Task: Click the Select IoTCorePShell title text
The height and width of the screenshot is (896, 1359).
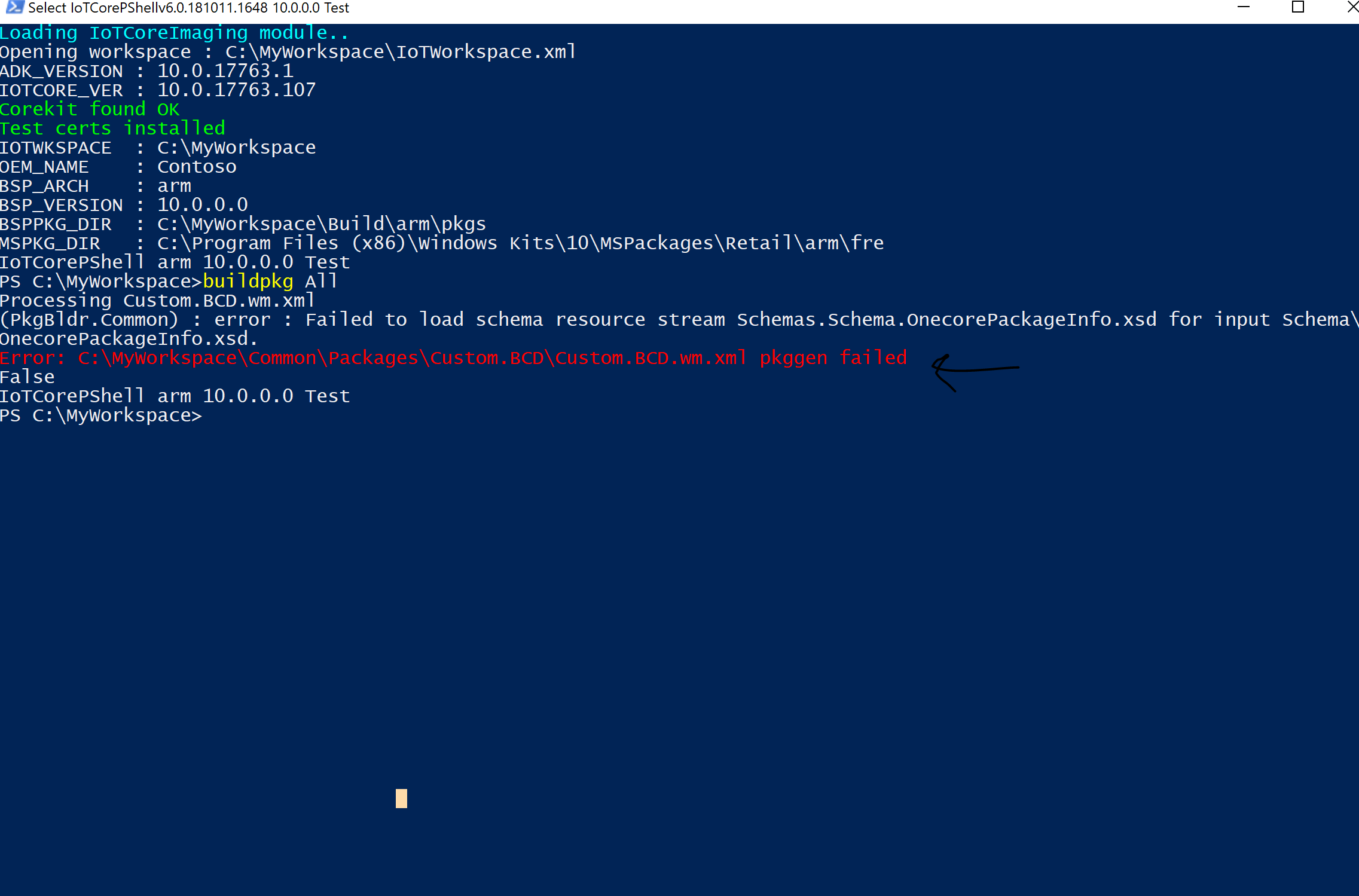Action: click(x=179, y=8)
